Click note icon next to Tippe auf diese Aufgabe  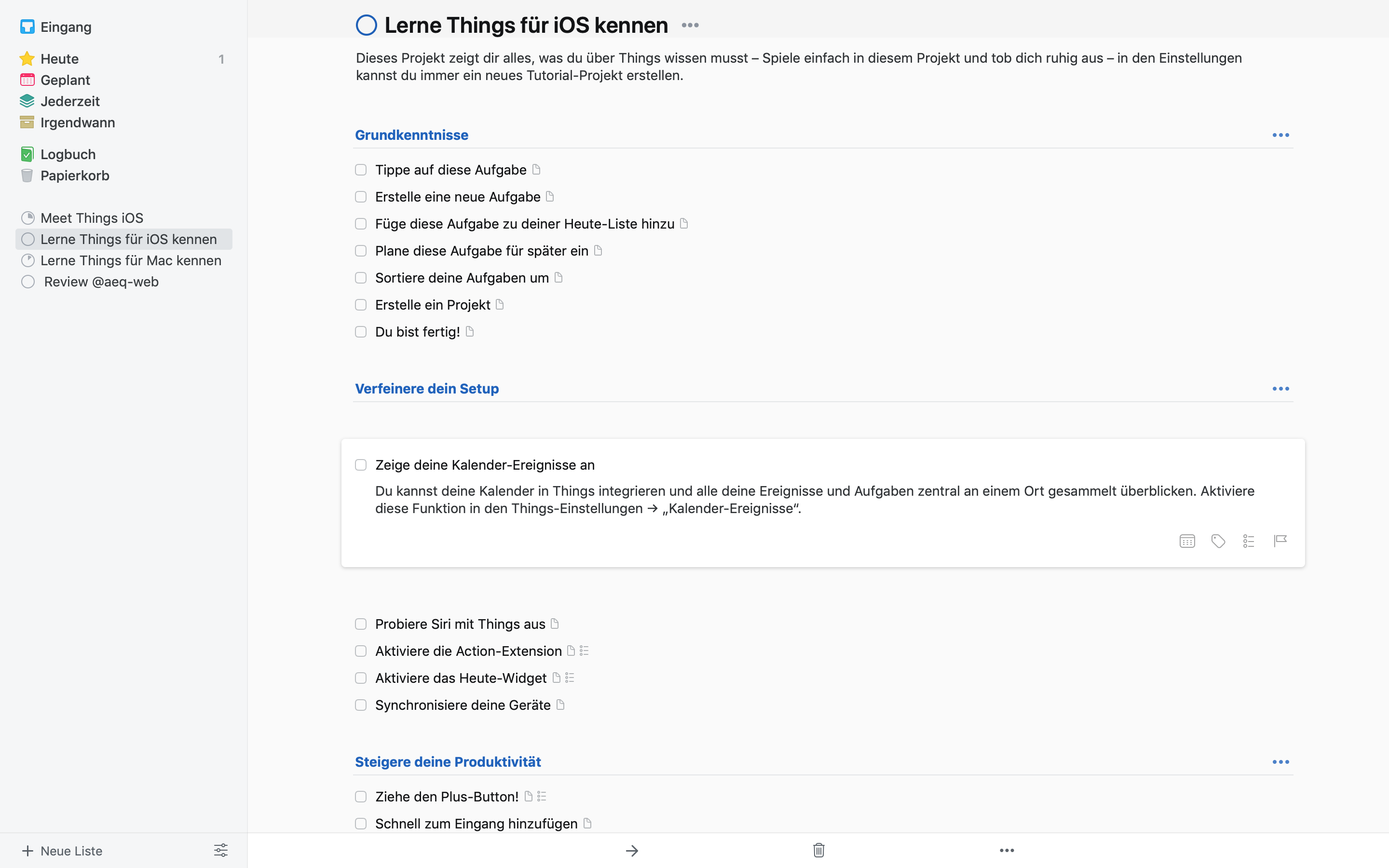click(536, 169)
